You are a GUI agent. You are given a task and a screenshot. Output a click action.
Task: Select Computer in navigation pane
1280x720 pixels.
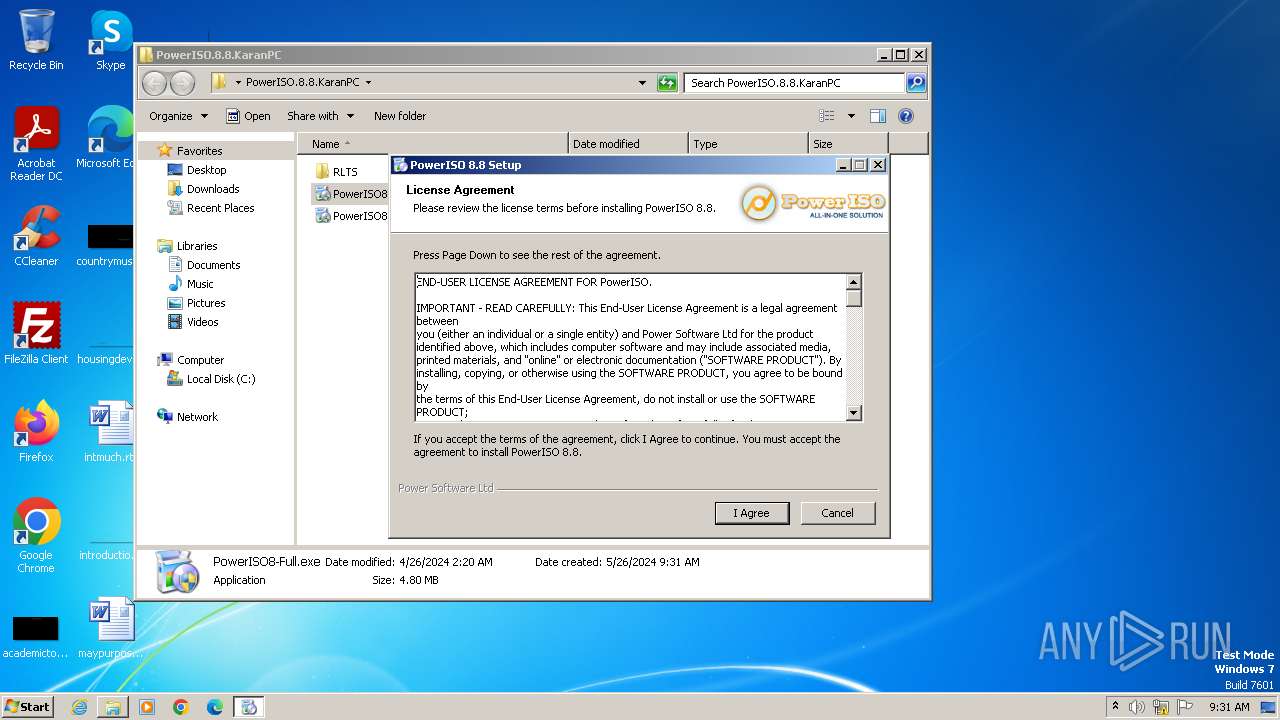tap(190, 360)
